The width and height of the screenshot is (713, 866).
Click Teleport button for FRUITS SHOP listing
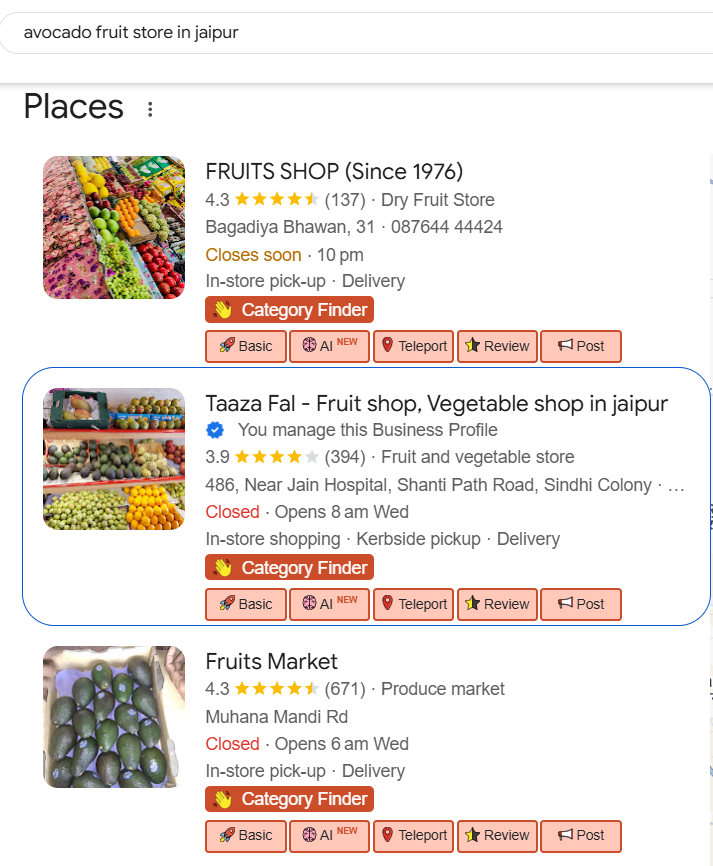413,346
